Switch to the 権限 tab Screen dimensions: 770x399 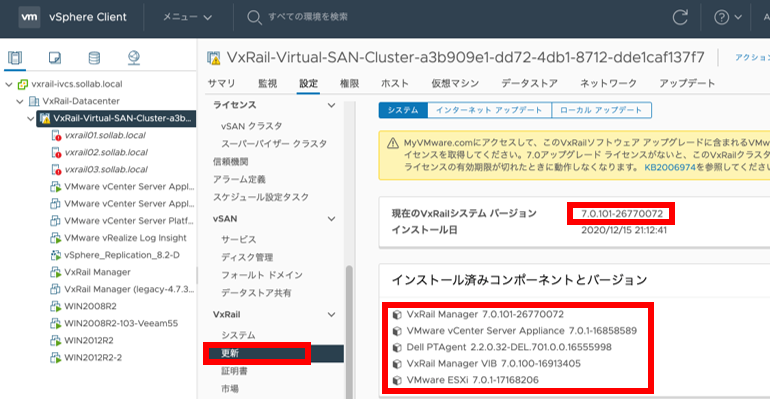(349, 83)
